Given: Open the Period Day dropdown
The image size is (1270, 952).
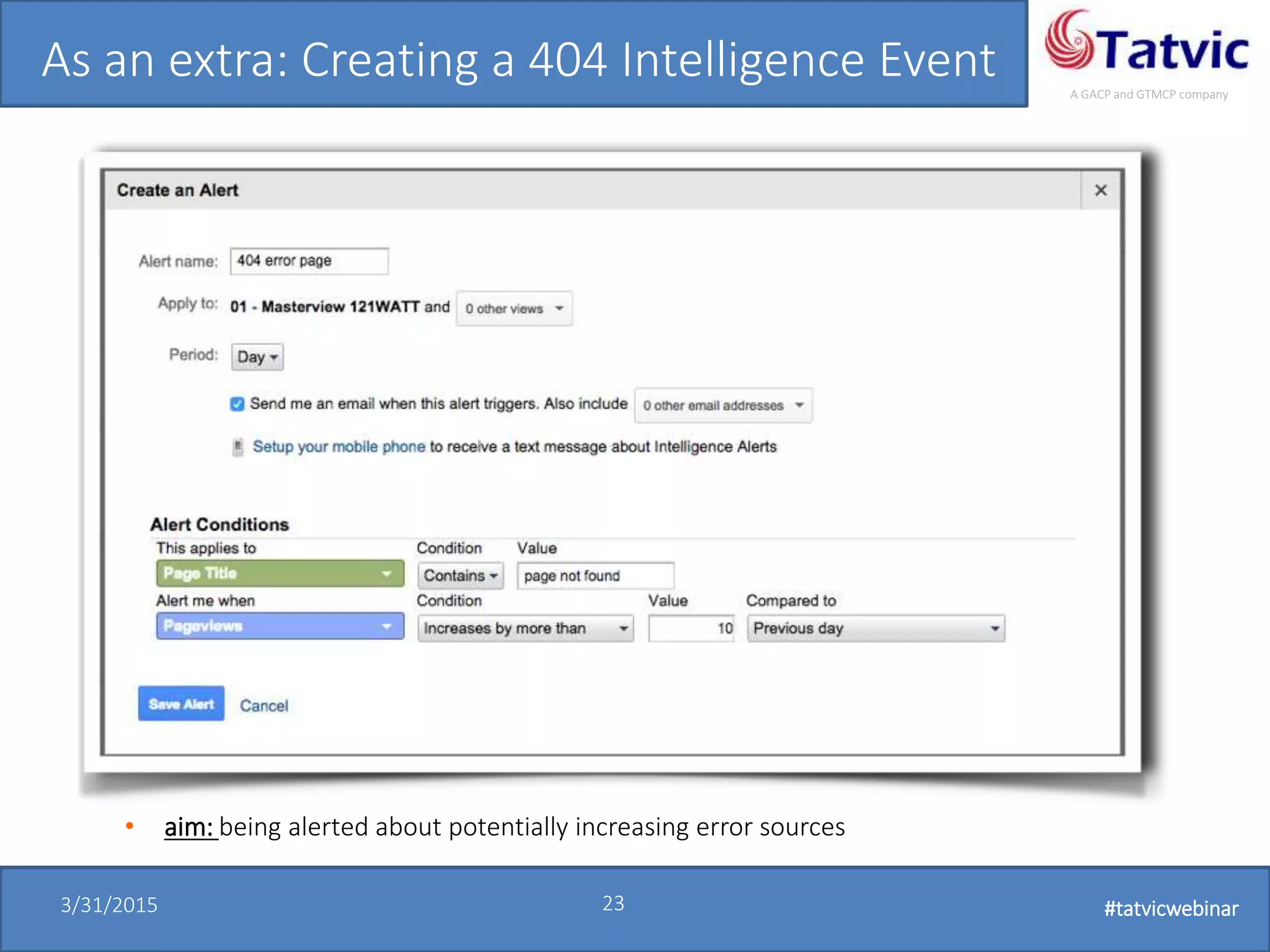Looking at the screenshot, I should coord(257,357).
